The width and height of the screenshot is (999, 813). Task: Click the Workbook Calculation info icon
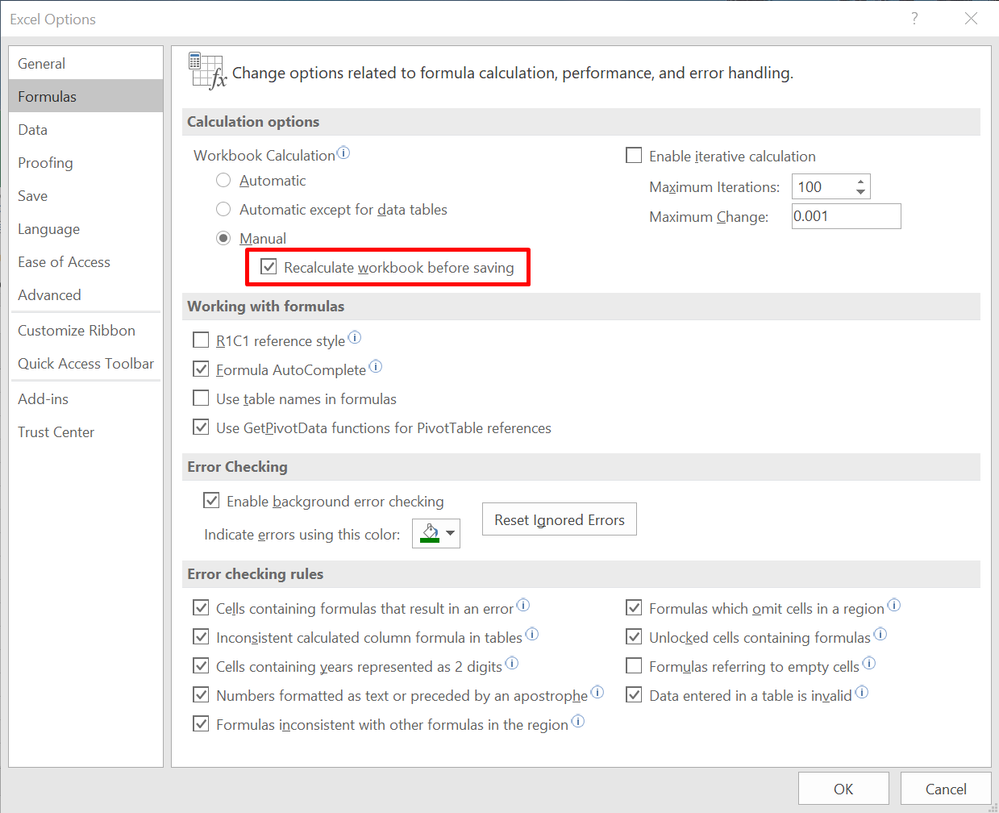tap(343, 153)
